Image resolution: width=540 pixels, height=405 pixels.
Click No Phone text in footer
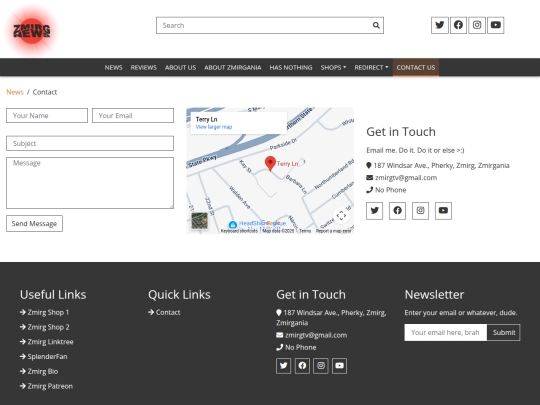point(301,347)
